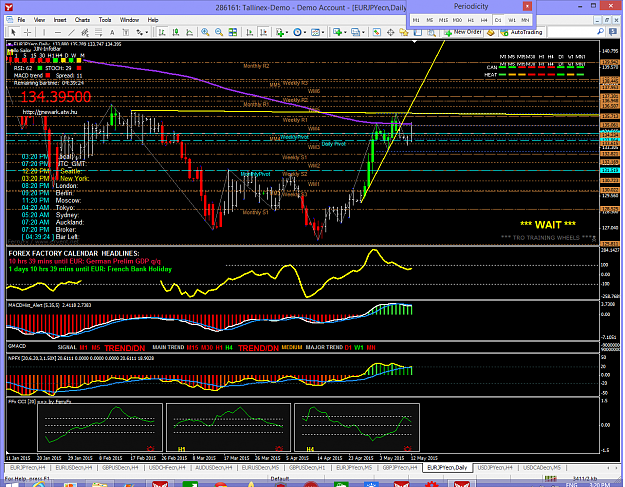This screenshot has height=487, width=625.
Task: Draw a horizontal line on chart
Action: pos(58,32)
